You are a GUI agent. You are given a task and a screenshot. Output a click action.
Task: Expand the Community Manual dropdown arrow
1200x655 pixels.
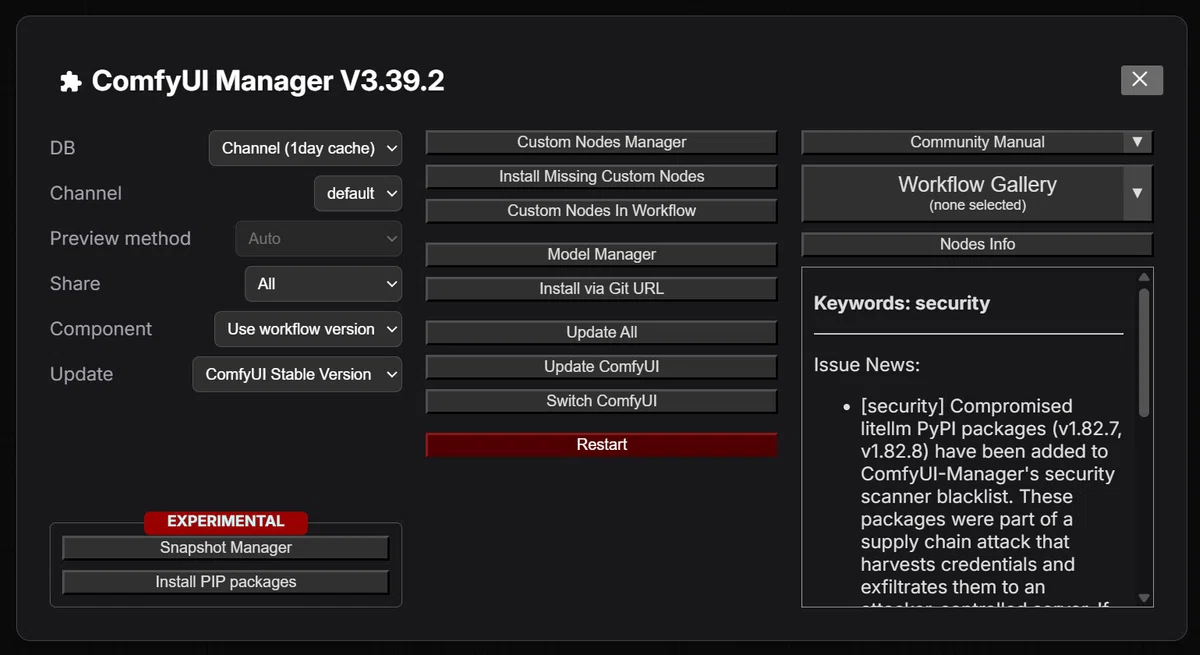point(1137,142)
